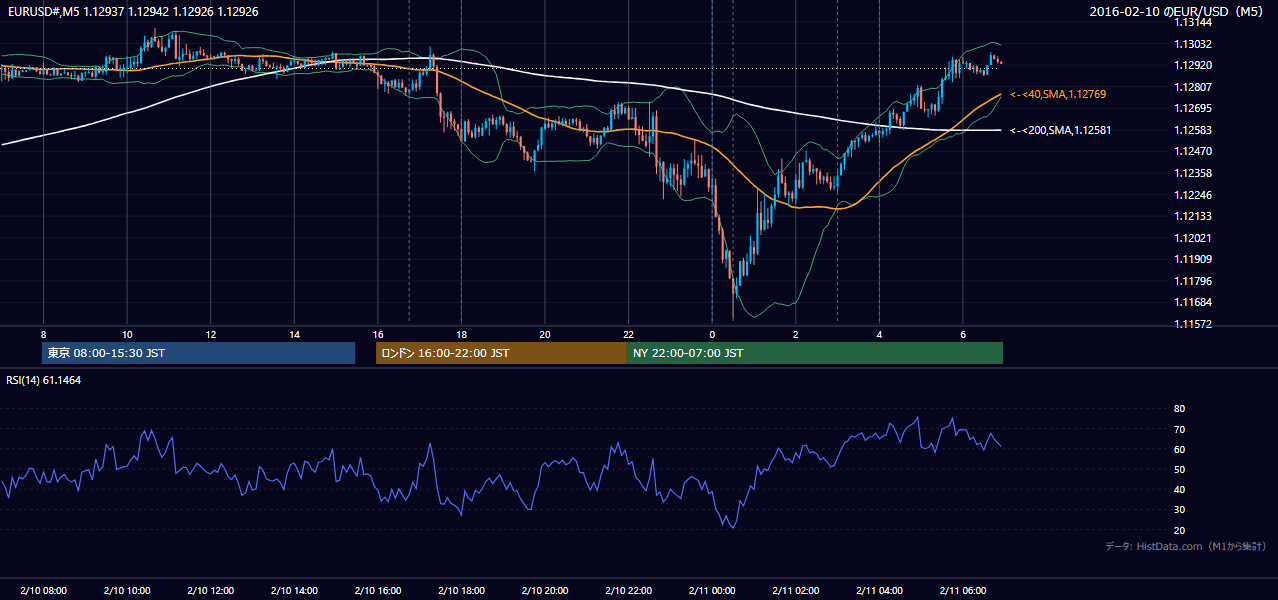Click the 2/10 22:00 bottom time label

pyautogui.click(x=628, y=591)
